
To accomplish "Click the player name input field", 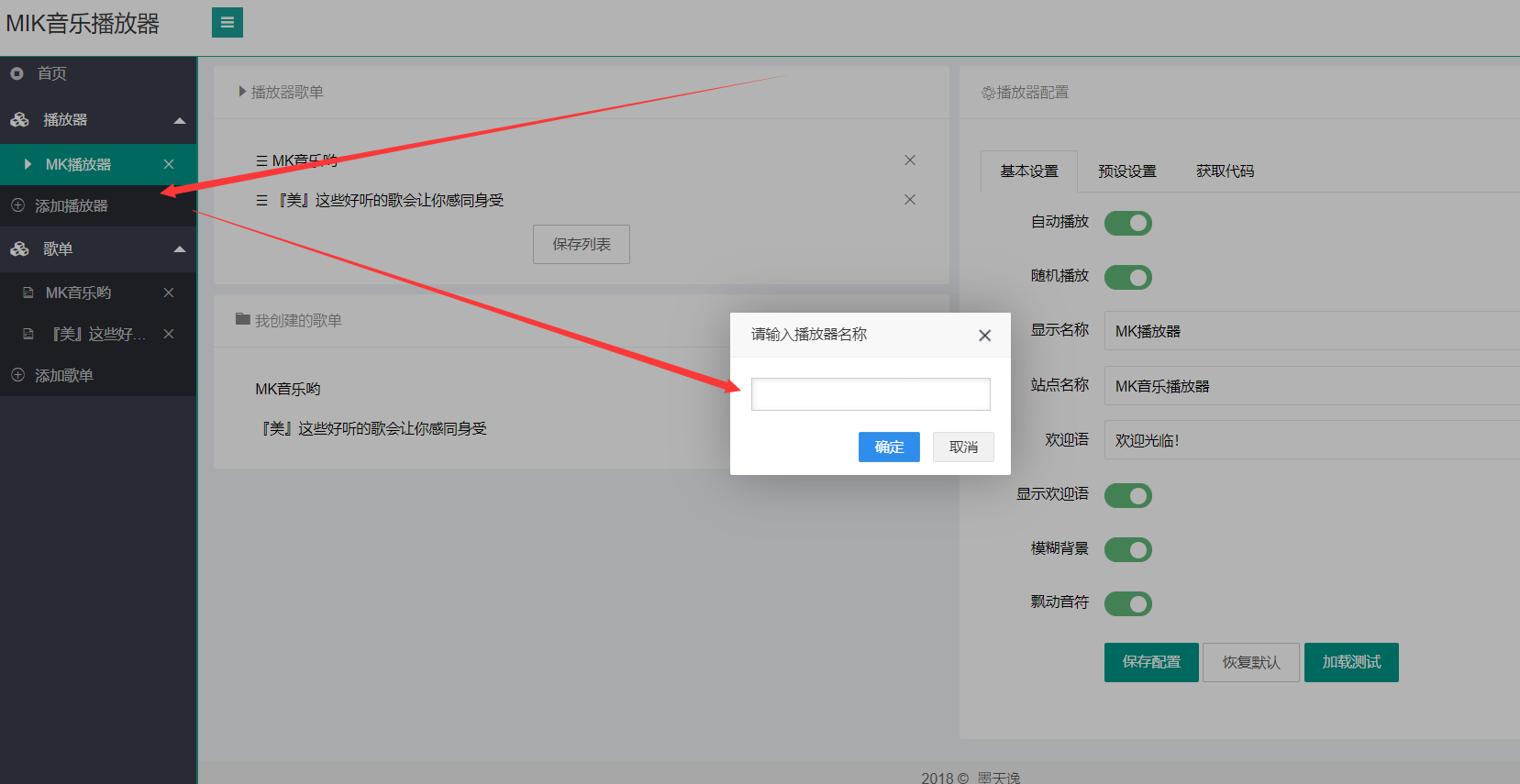I will 870,394.
